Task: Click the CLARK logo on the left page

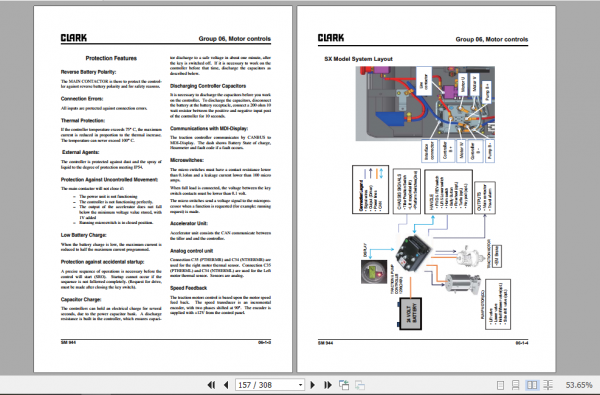Action: click(73, 38)
